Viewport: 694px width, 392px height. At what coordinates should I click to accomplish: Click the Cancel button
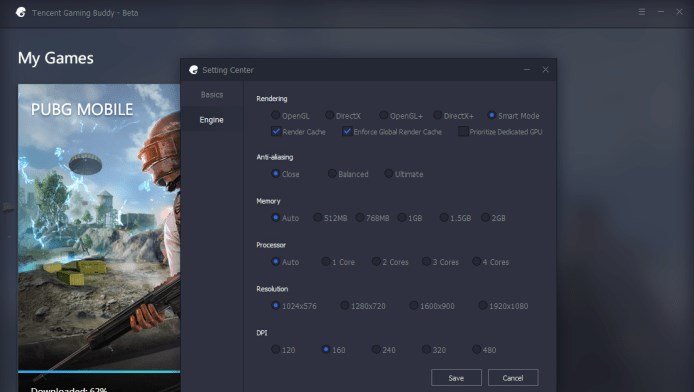[x=513, y=378]
